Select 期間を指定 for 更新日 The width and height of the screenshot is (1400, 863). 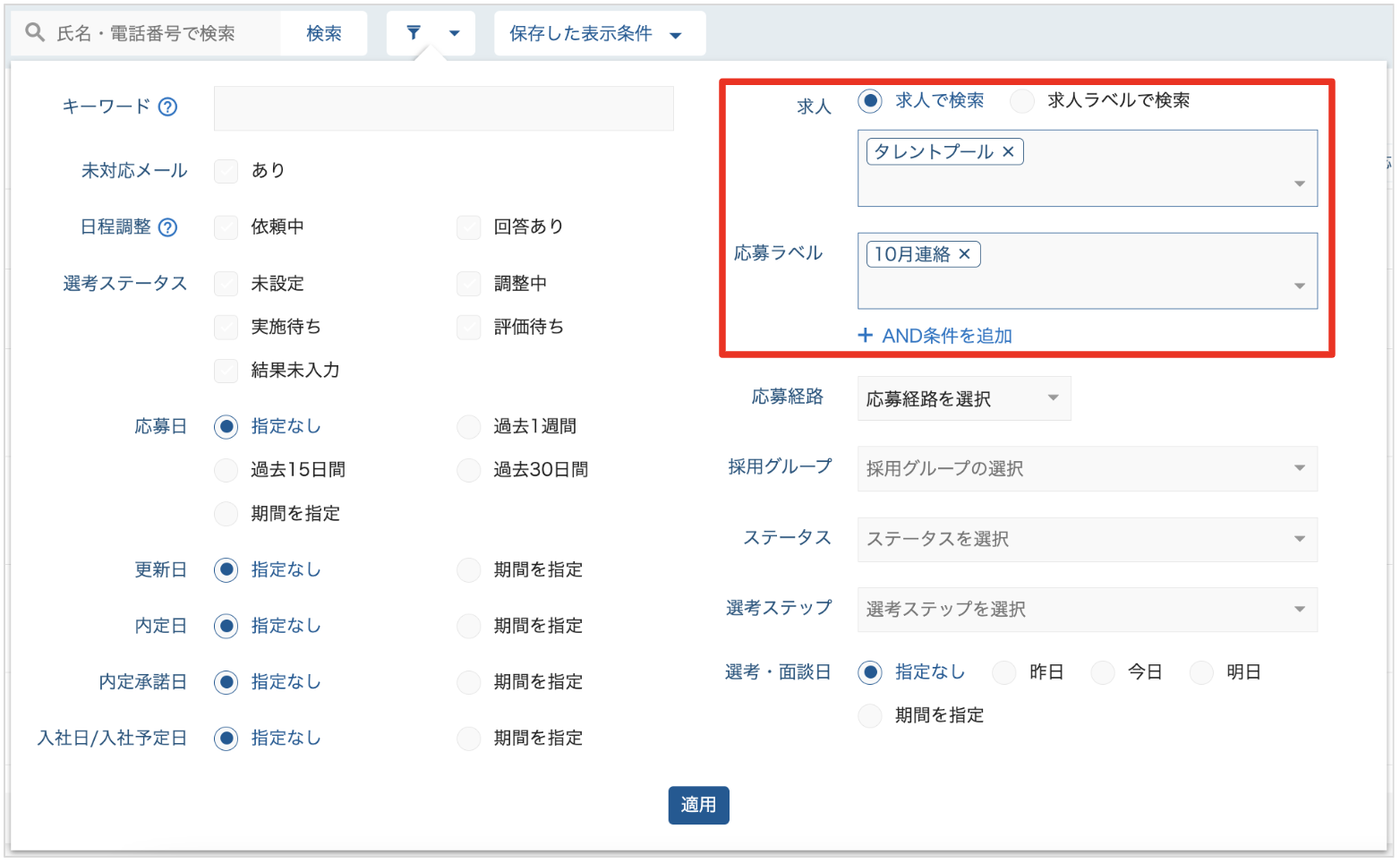point(469,570)
